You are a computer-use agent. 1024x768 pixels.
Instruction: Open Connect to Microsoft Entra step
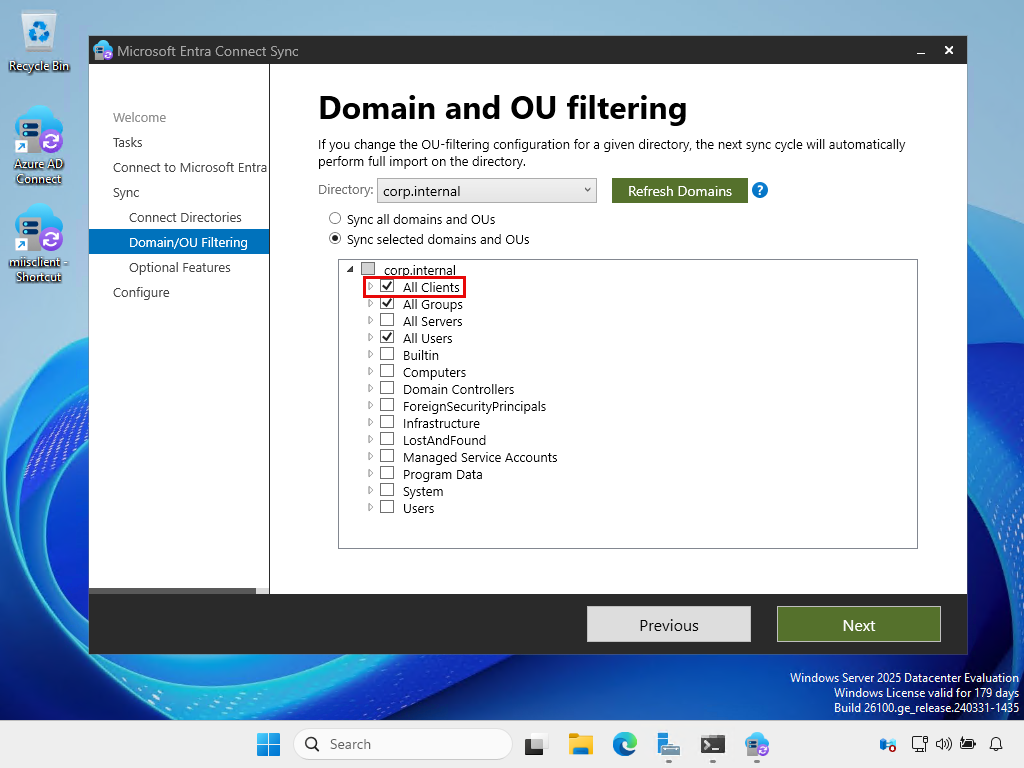189,168
